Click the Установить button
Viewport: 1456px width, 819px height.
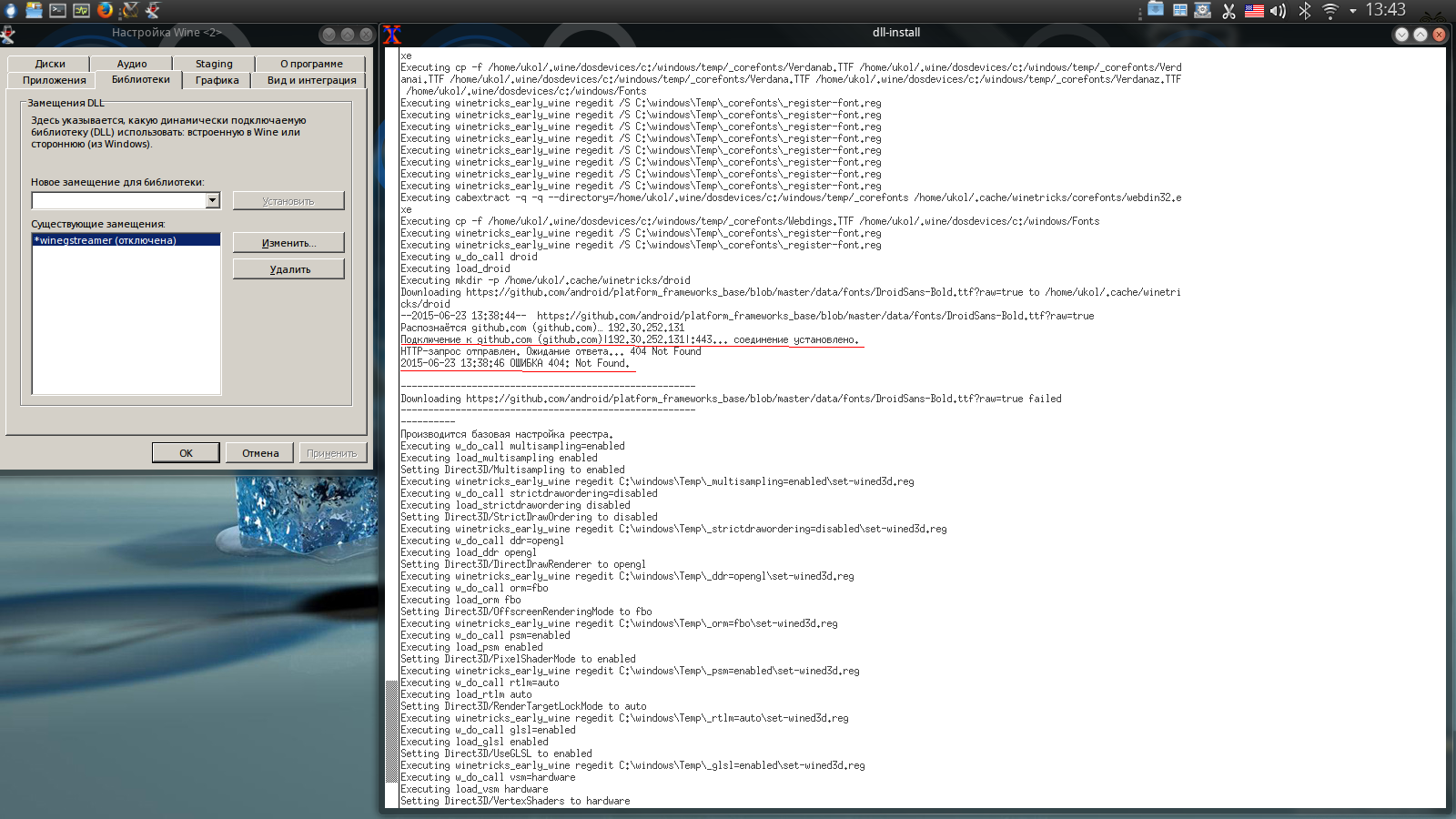click(x=288, y=201)
